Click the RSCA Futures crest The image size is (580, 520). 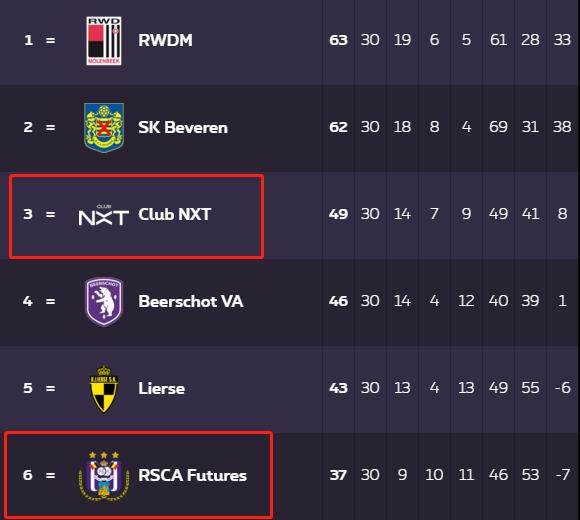pyautogui.click(x=104, y=476)
